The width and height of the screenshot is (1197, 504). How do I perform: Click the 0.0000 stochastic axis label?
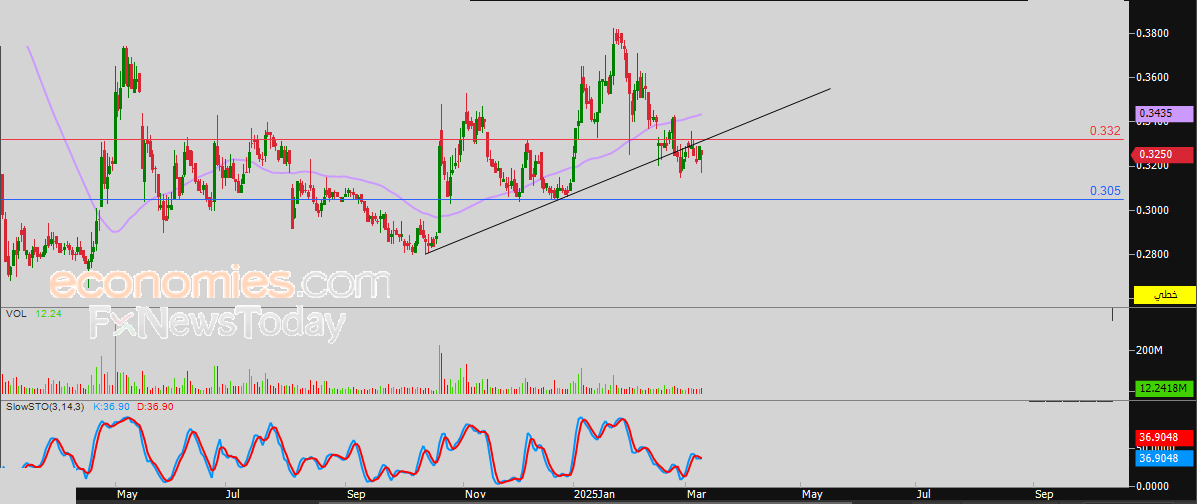pos(1153,486)
